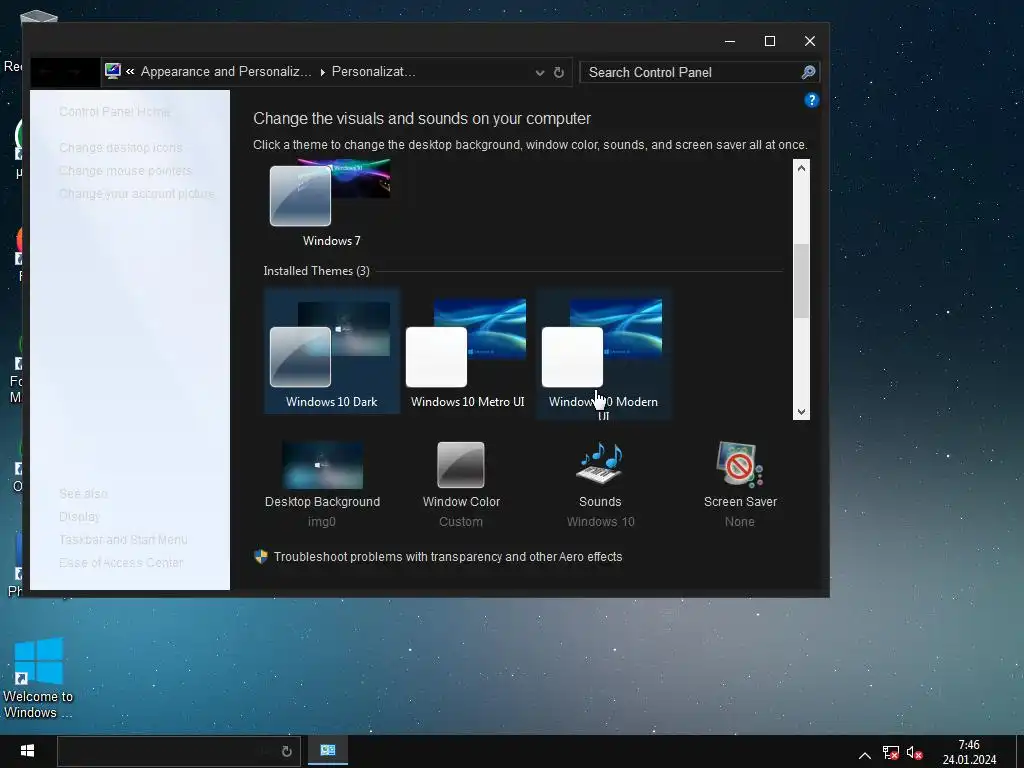Viewport: 1024px width, 768px height.
Task: Click the Screen Saver label text
Action: (x=740, y=502)
